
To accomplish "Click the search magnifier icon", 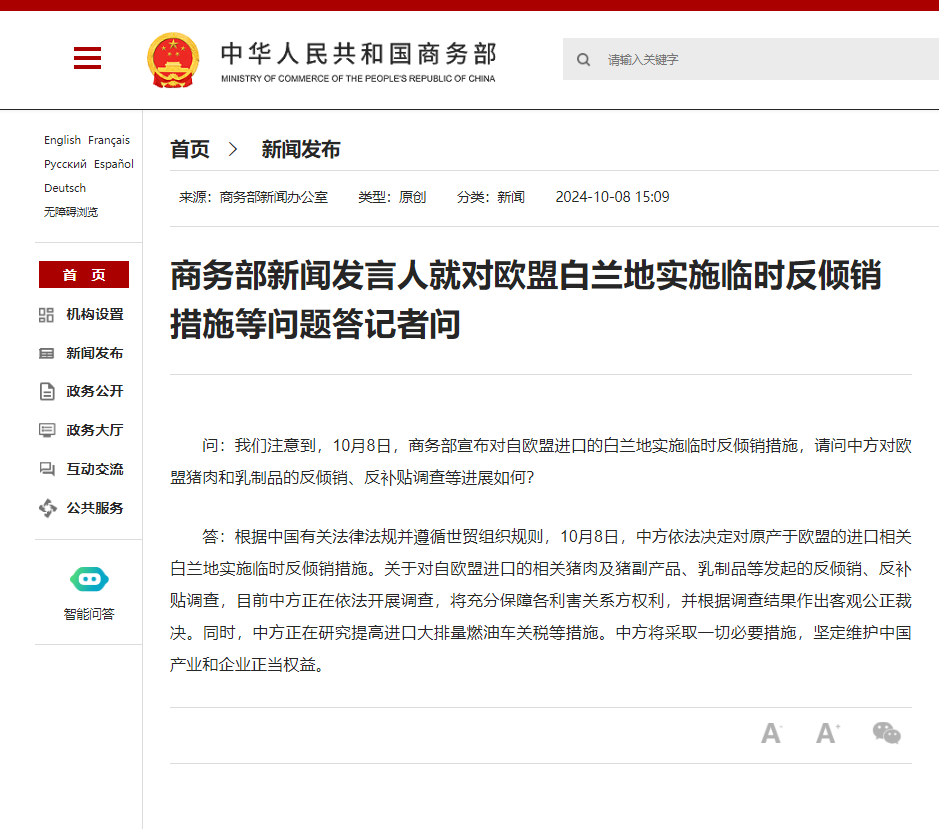I will 583,60.
